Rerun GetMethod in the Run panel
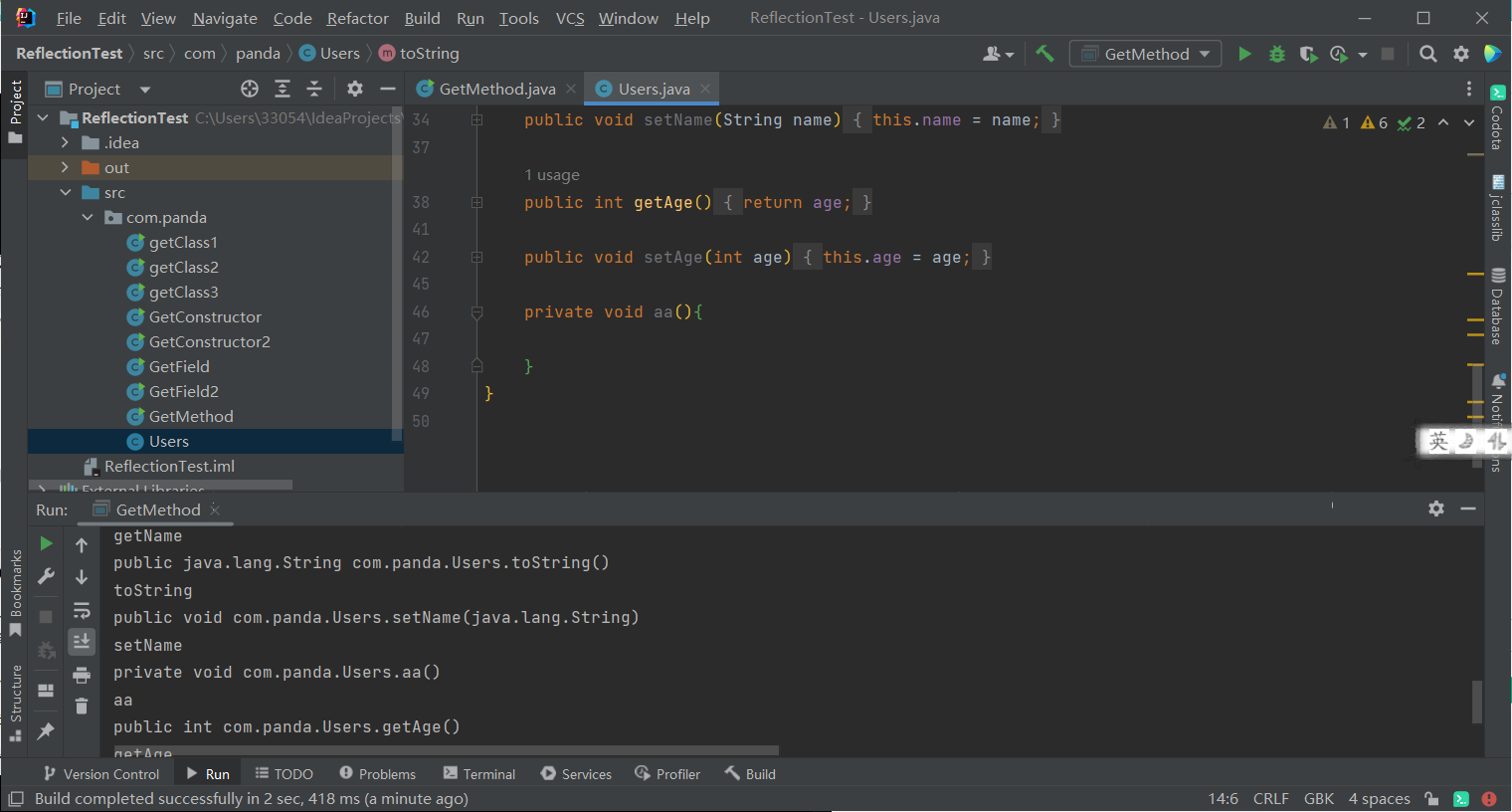The width and height of the screenshot is (1512, 812). (x=46, y=543)
